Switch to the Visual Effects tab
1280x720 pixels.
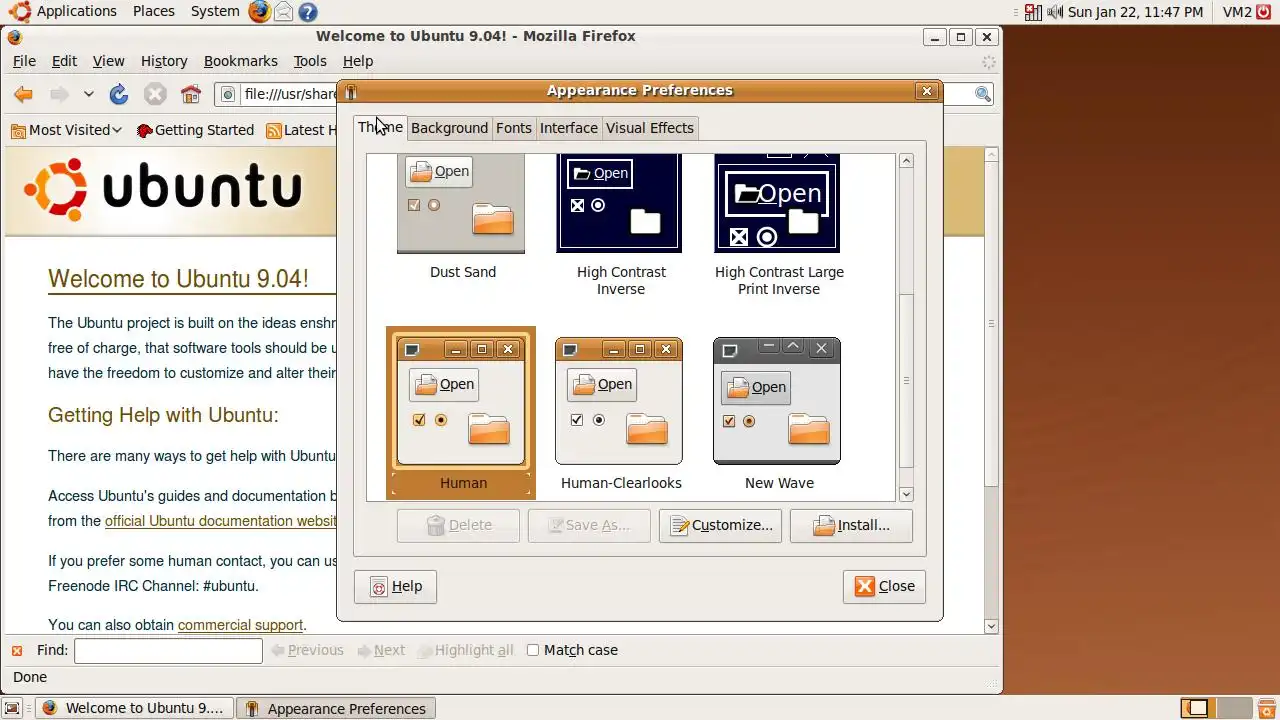(649, 128)
